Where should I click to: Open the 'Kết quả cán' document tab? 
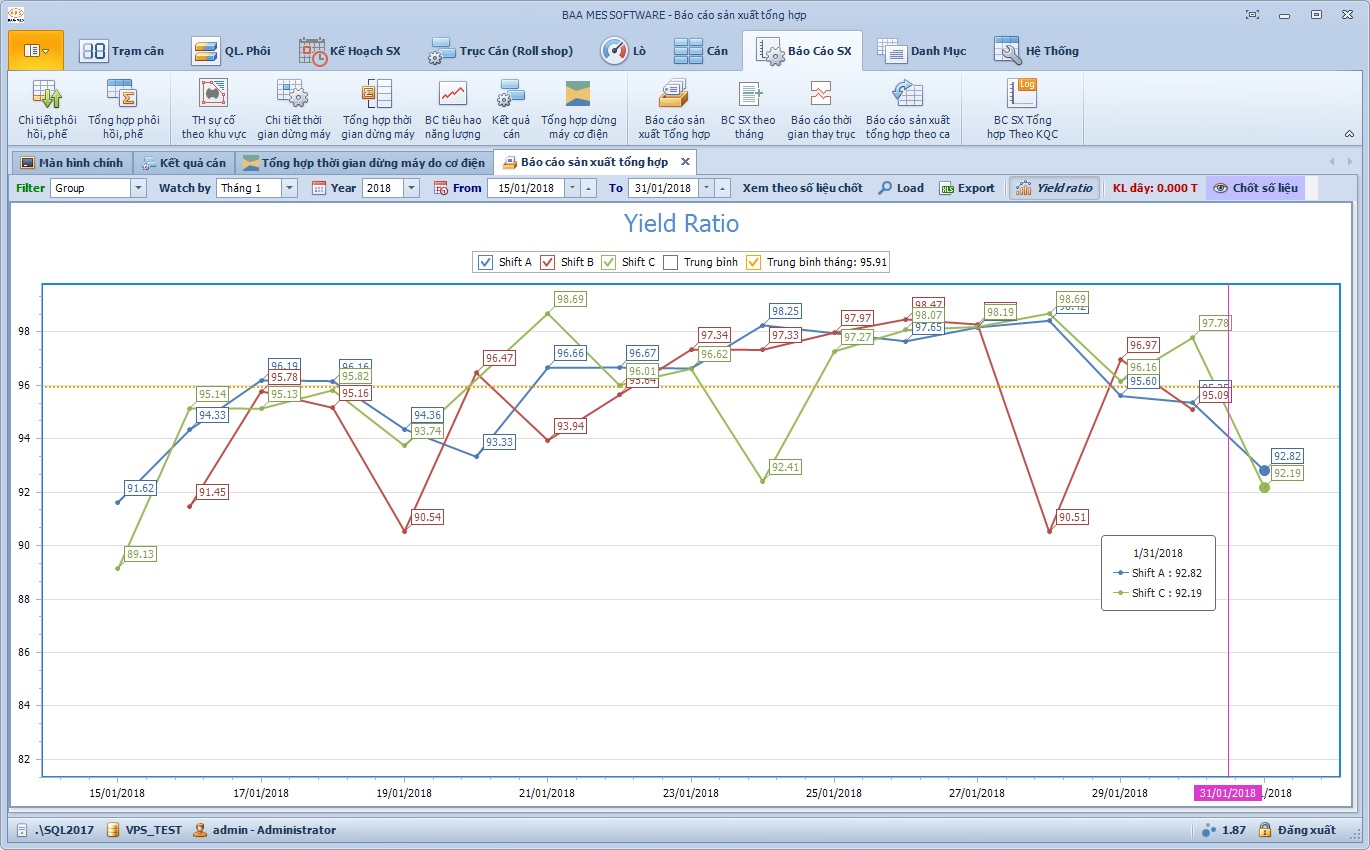coord(183,162)
